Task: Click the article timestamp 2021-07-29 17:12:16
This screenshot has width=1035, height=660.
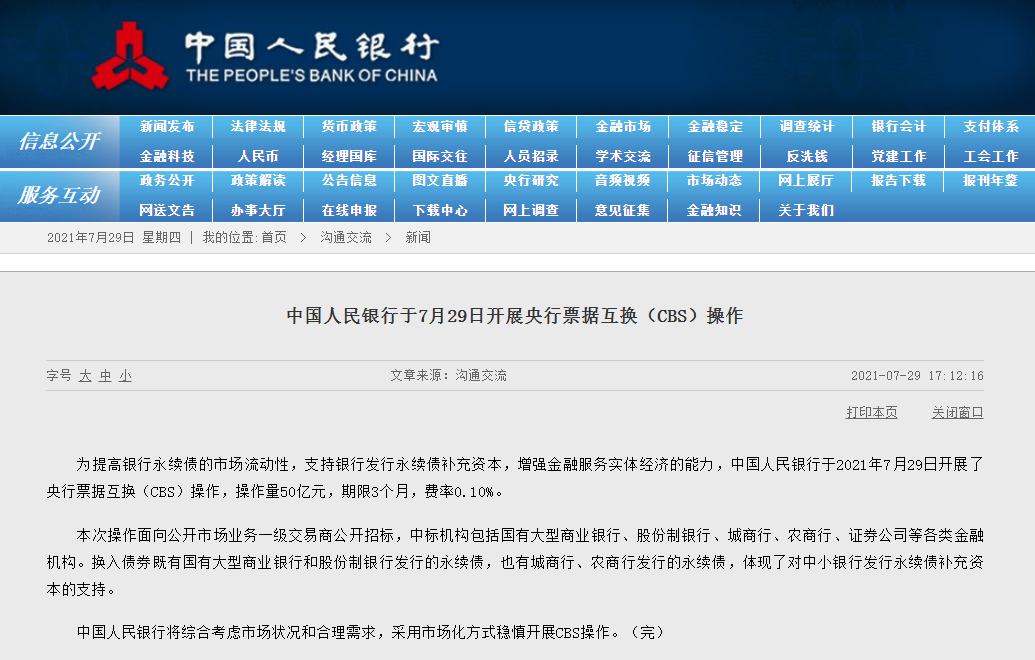Action: coord(917,376)
